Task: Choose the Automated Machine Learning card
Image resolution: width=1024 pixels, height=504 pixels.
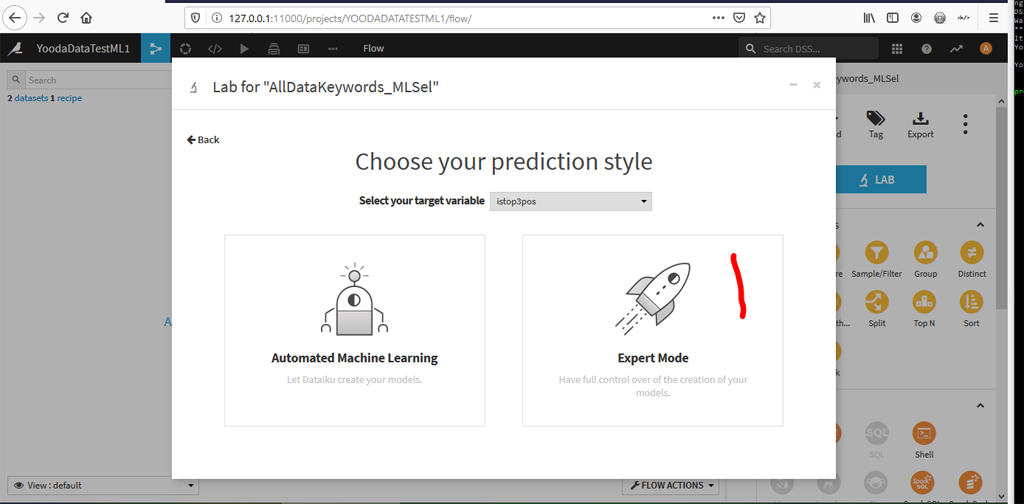Action: [x=355, y=330]
